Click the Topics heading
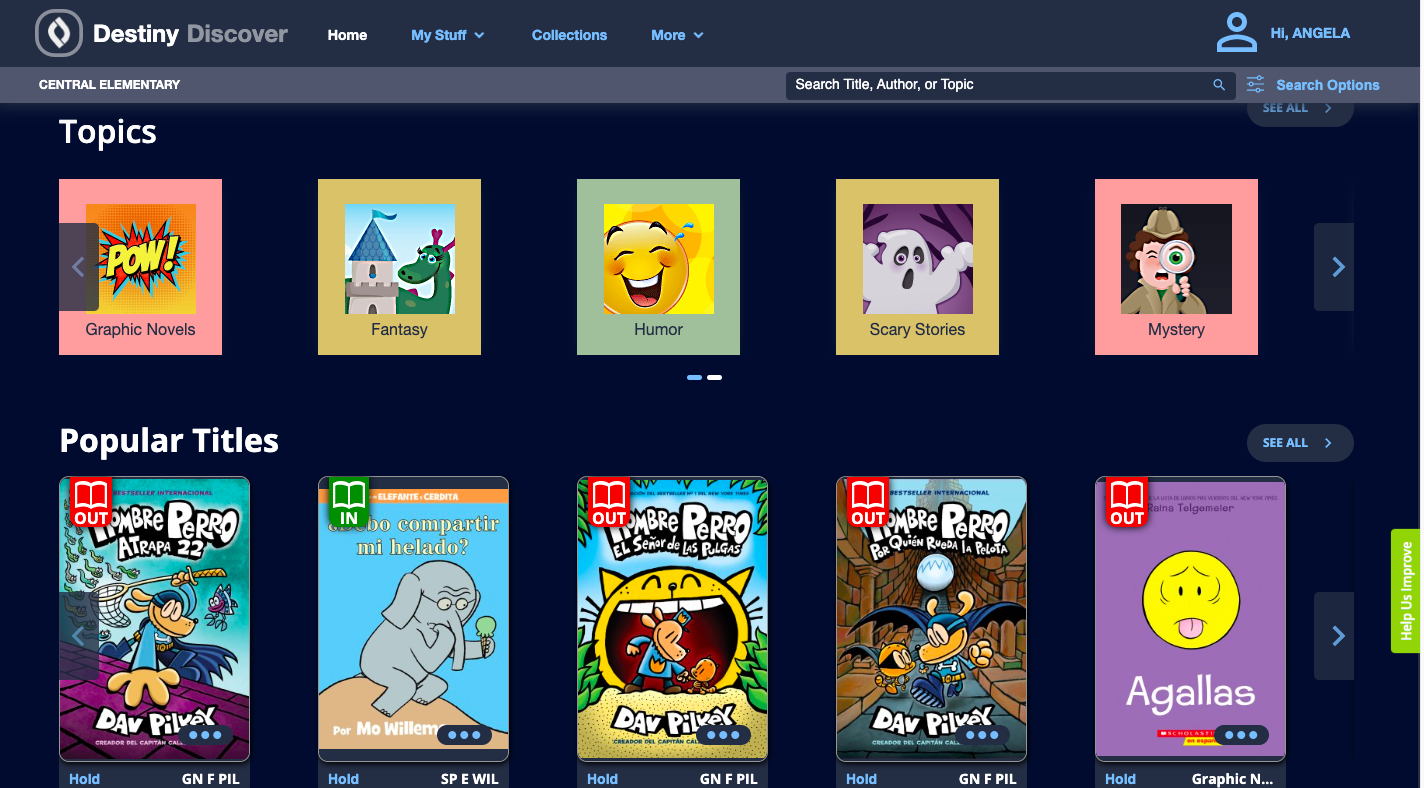 tap(108, 132)
